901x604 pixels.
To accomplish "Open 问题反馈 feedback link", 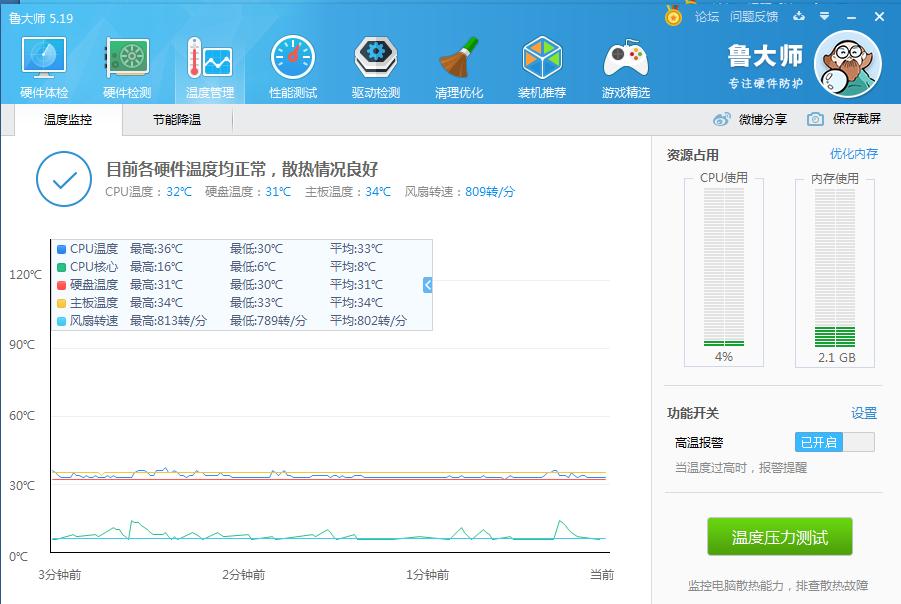I will (x=754, y=17).
